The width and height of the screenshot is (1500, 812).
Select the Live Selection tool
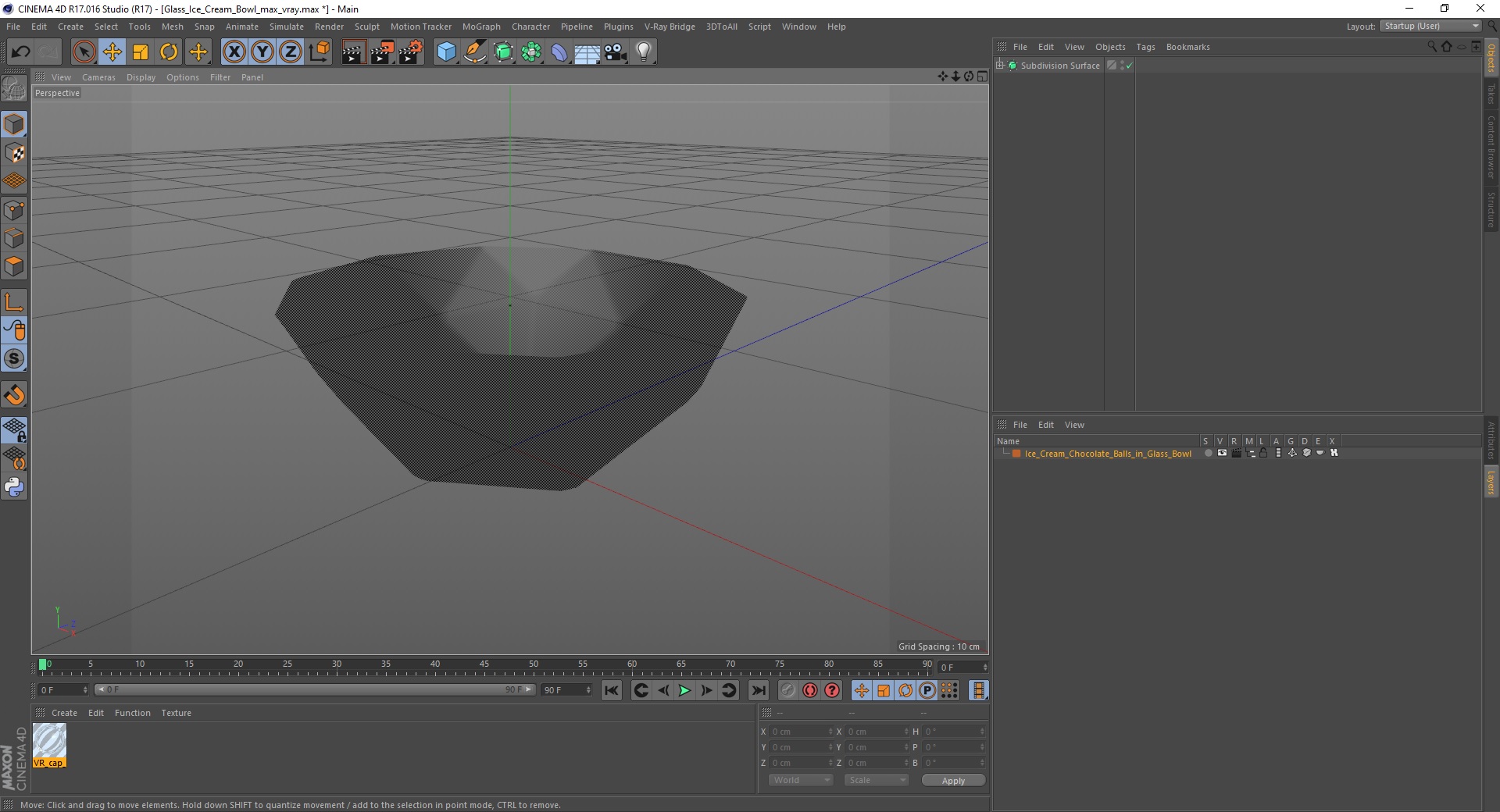click(x=84, y=52)
